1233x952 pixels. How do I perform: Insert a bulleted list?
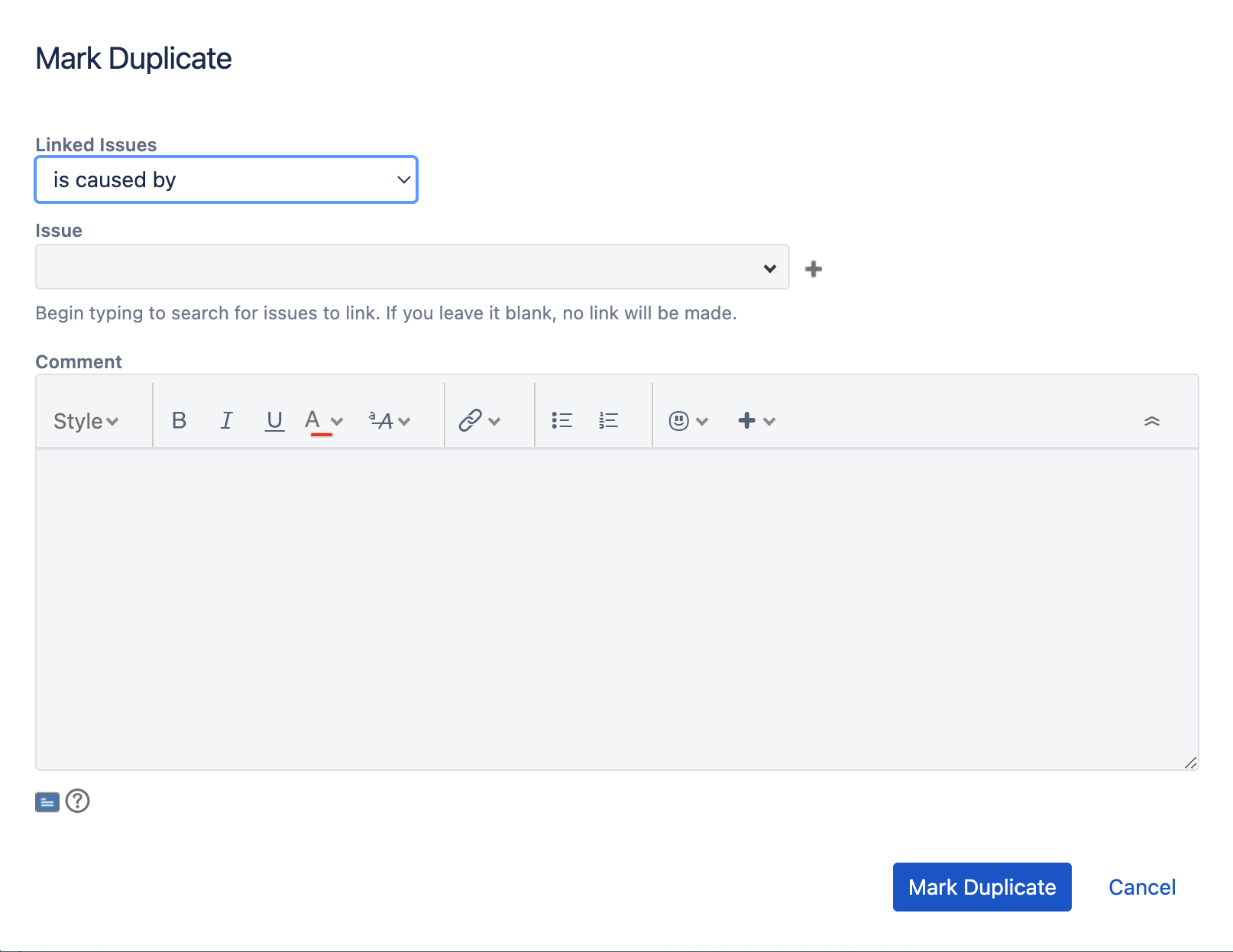(x=562, y=420)
